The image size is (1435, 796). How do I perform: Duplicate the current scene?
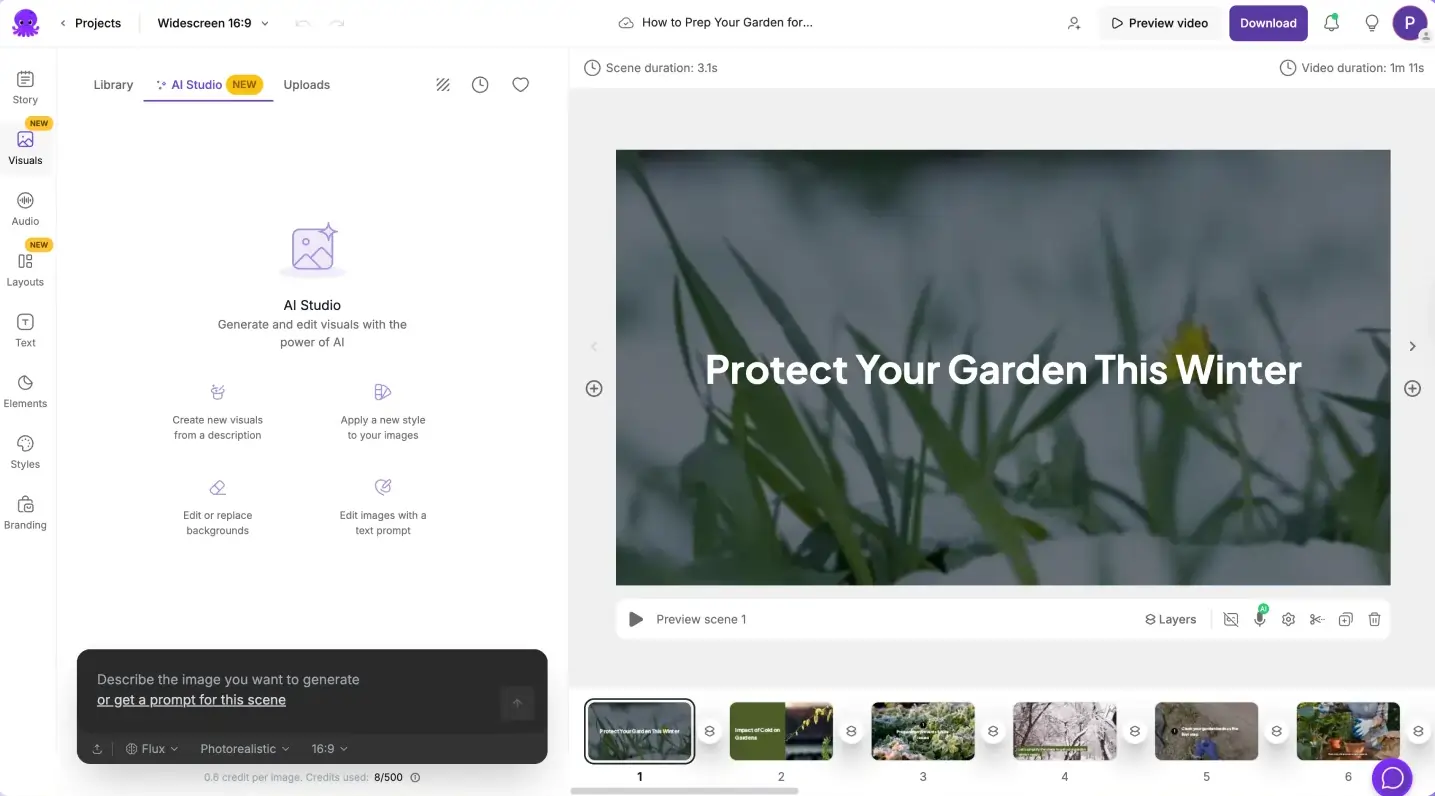coord(1346,619)
